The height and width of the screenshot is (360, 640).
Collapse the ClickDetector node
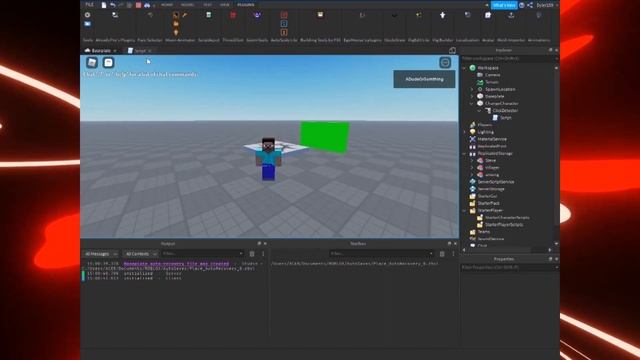[480, 111]
